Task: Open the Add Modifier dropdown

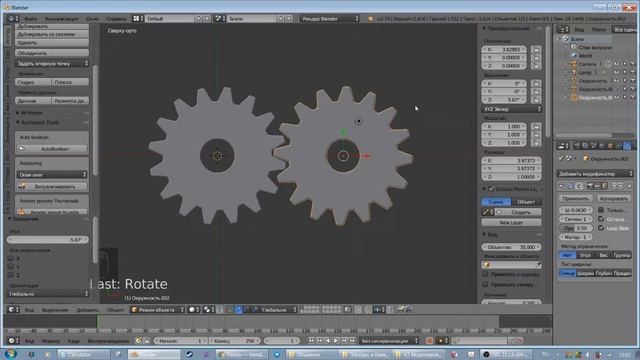Action: (x=595, y=174)
